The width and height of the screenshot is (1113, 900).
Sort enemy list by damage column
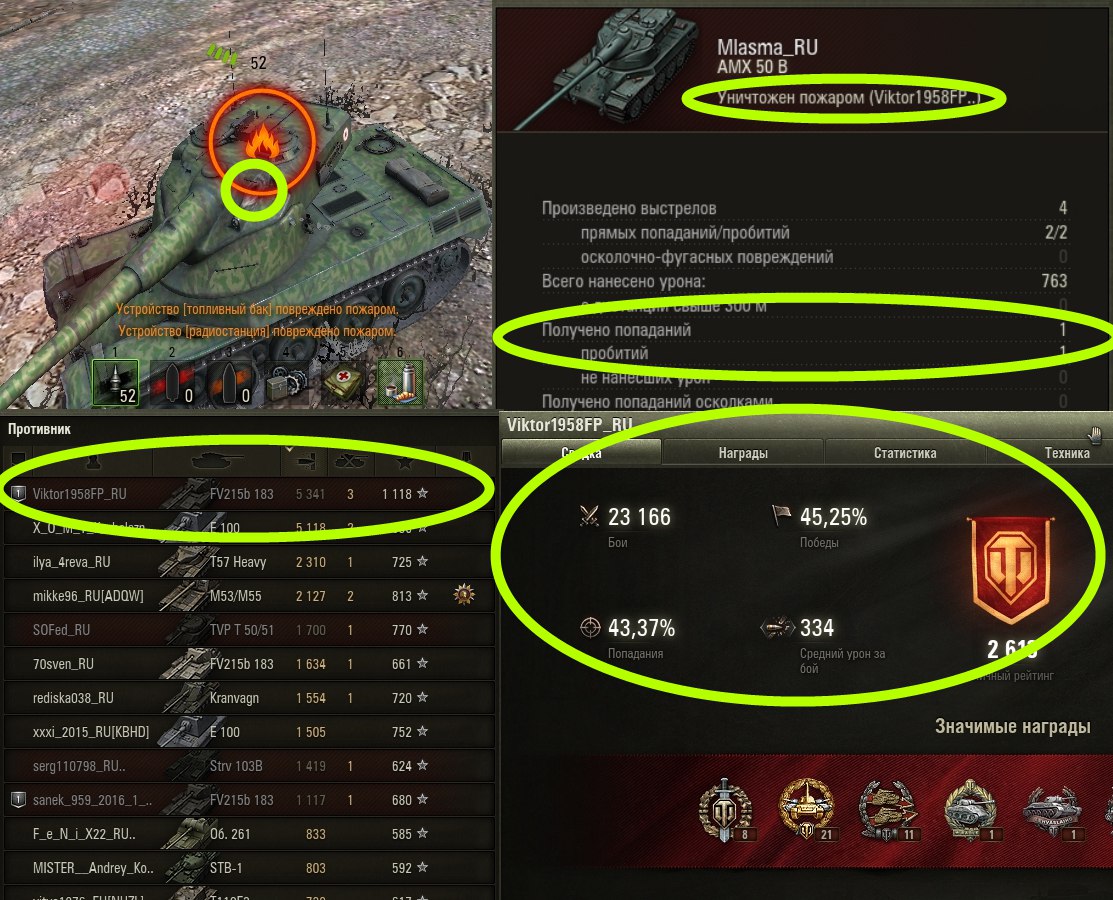(x=305, y=462)
